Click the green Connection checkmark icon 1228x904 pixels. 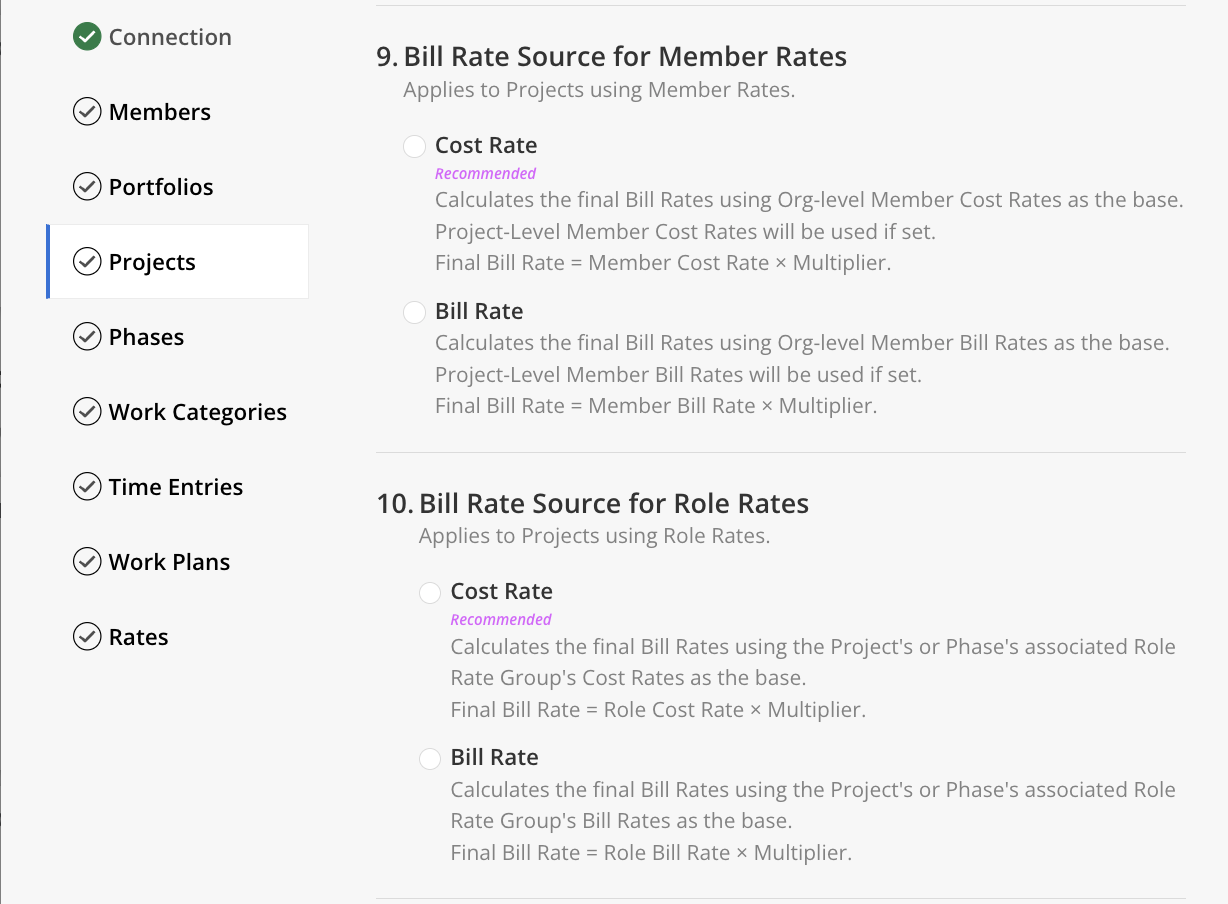[87, 37]
